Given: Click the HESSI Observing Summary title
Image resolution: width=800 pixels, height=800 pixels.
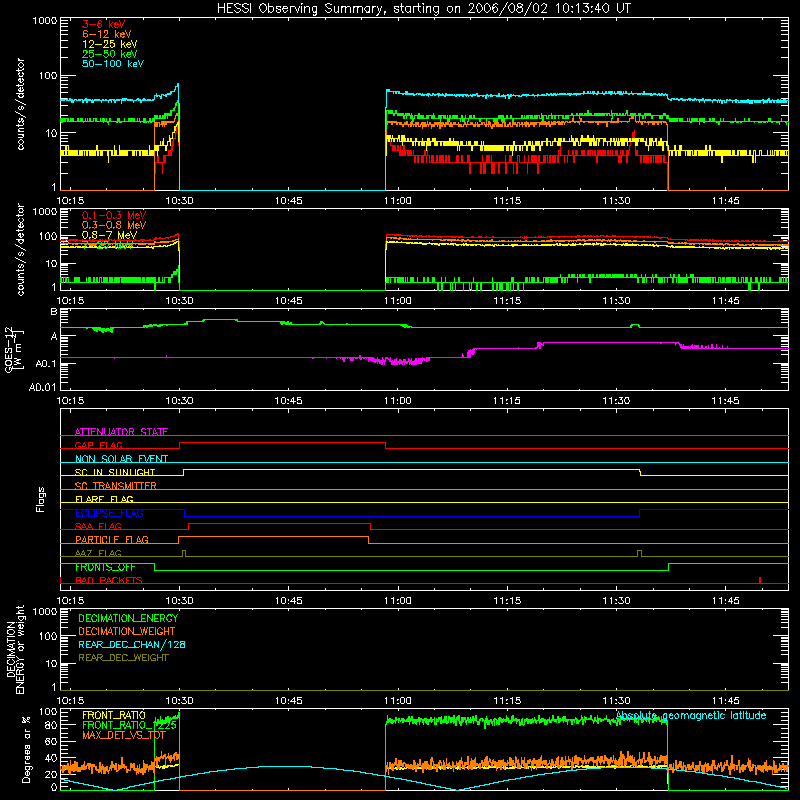Looking at the screenshot, I should point(423,9).
